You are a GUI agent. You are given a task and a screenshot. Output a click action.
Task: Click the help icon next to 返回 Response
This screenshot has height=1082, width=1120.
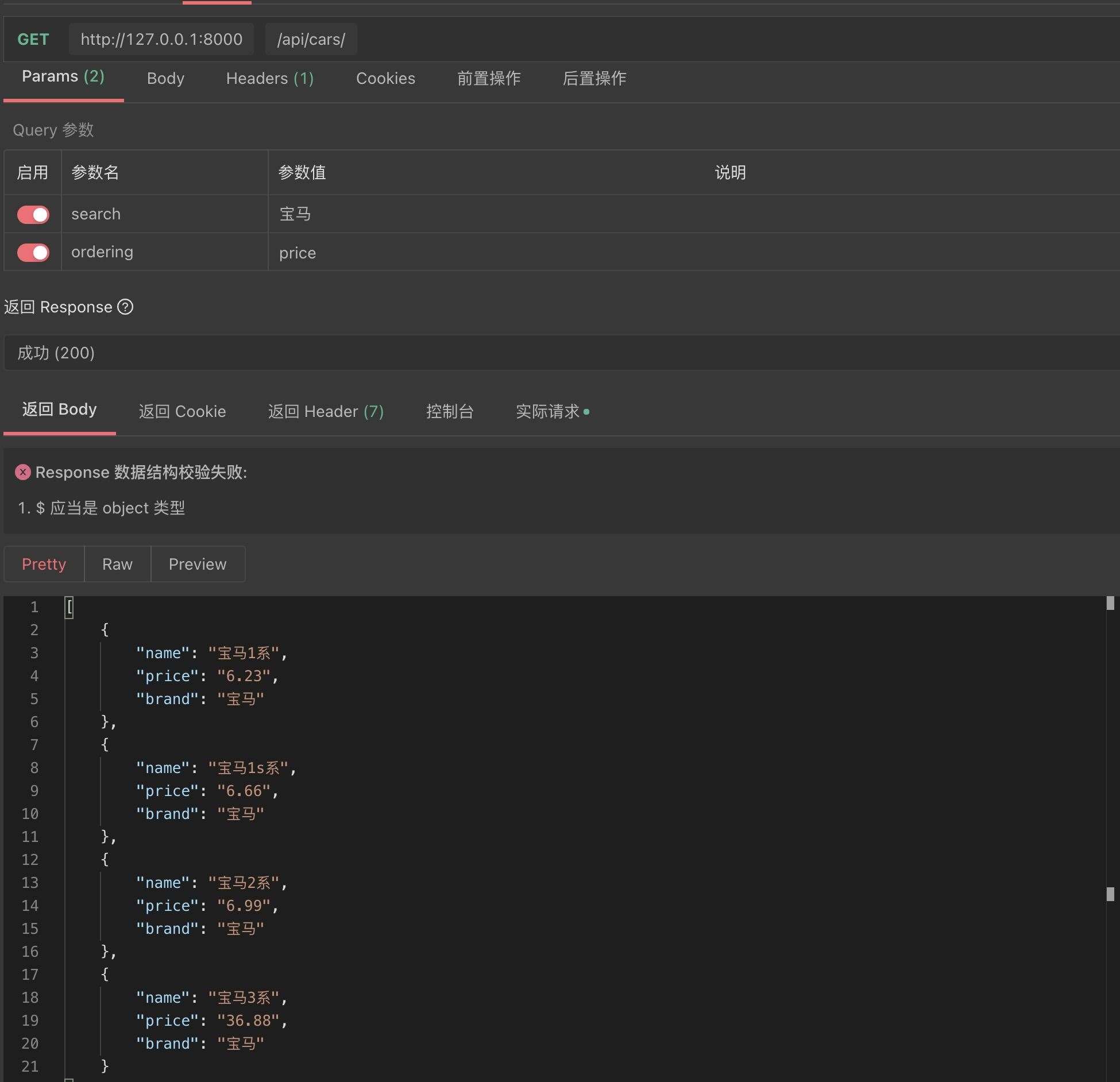tap(125, 307)
